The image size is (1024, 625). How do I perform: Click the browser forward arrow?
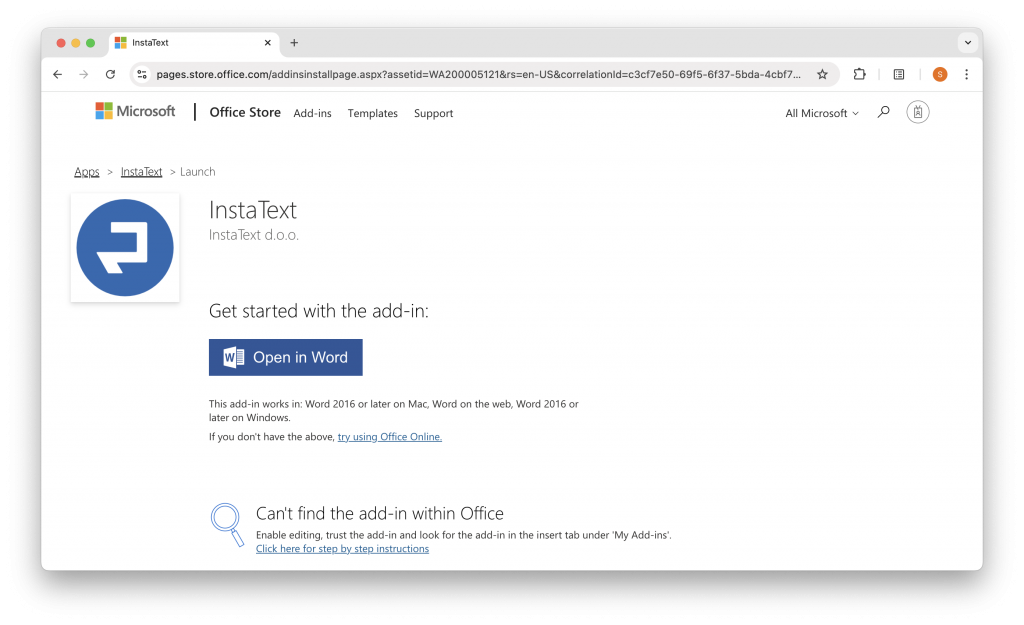point(84,74)
